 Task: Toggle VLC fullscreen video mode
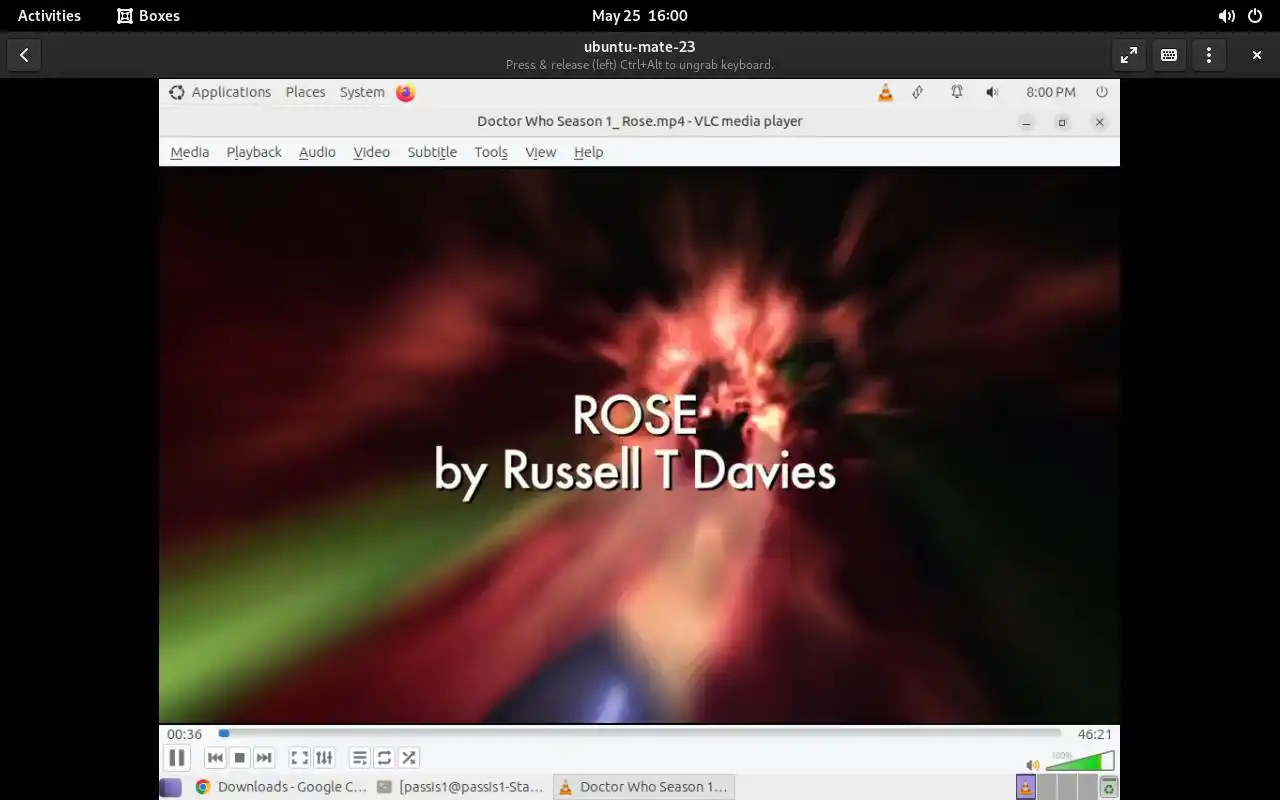click(299, 758)
